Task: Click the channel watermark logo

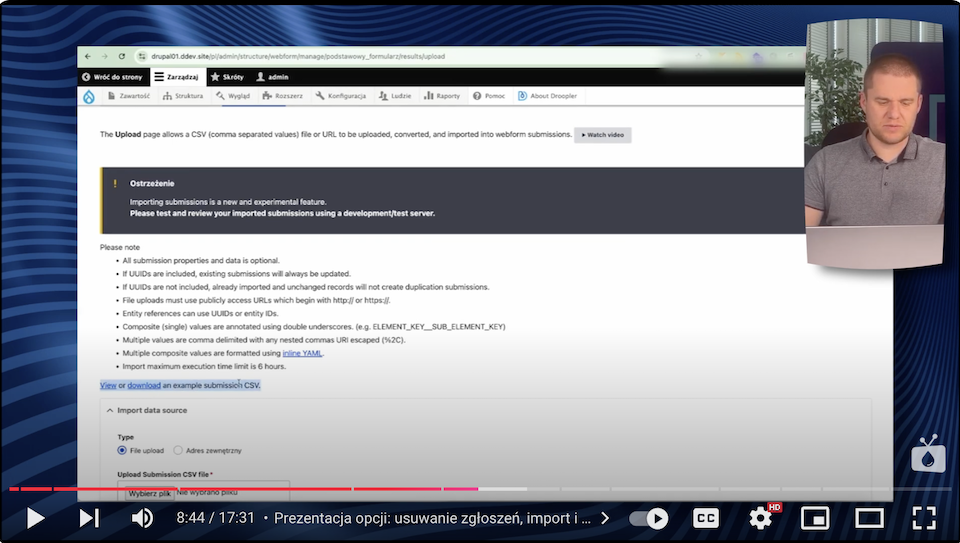Action: 928,454
